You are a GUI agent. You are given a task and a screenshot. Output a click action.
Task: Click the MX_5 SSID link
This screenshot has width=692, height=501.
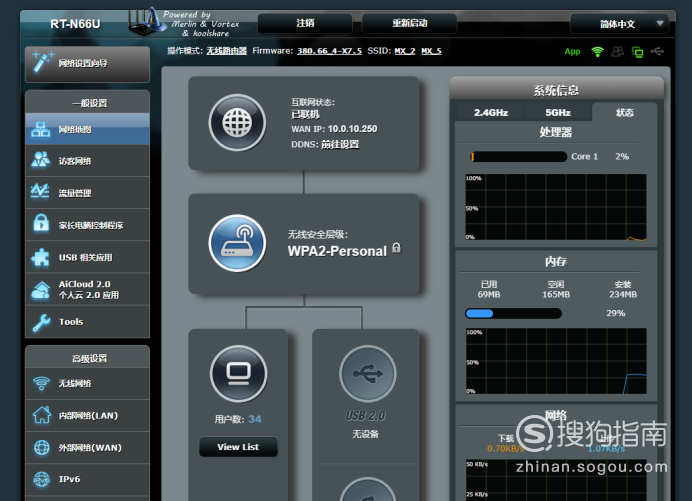point(431,51)
